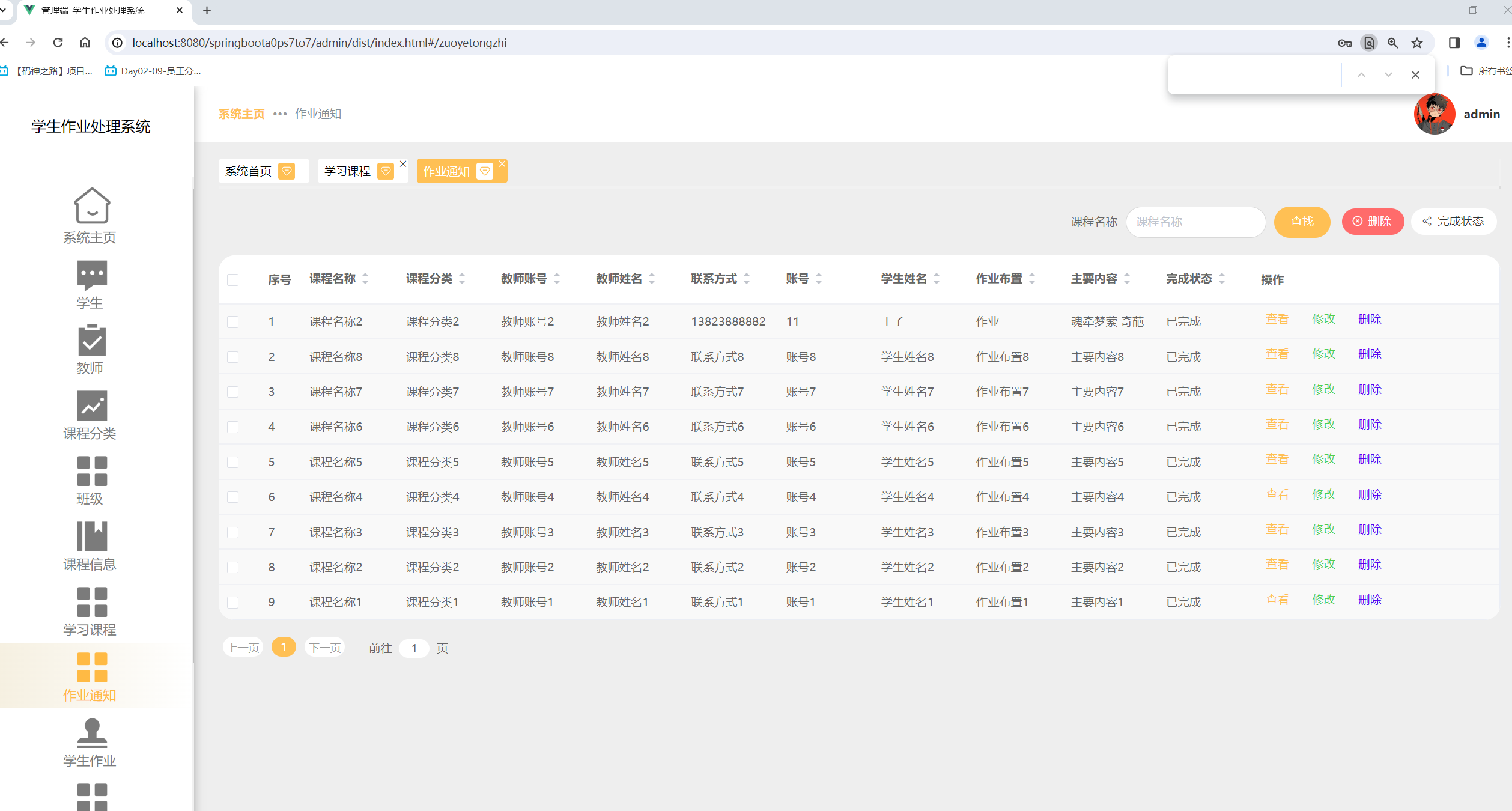The width and height of the screenshot is (1512, 811).
Task: Open 教师 clipboard icon in sidebar
Action: (x=91, y=340)
